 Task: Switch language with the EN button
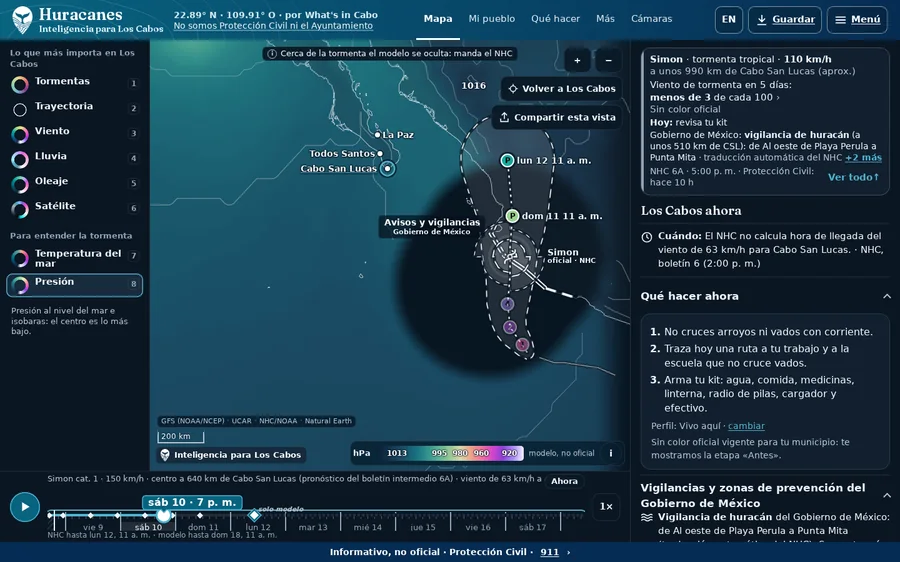pos(728,20)
